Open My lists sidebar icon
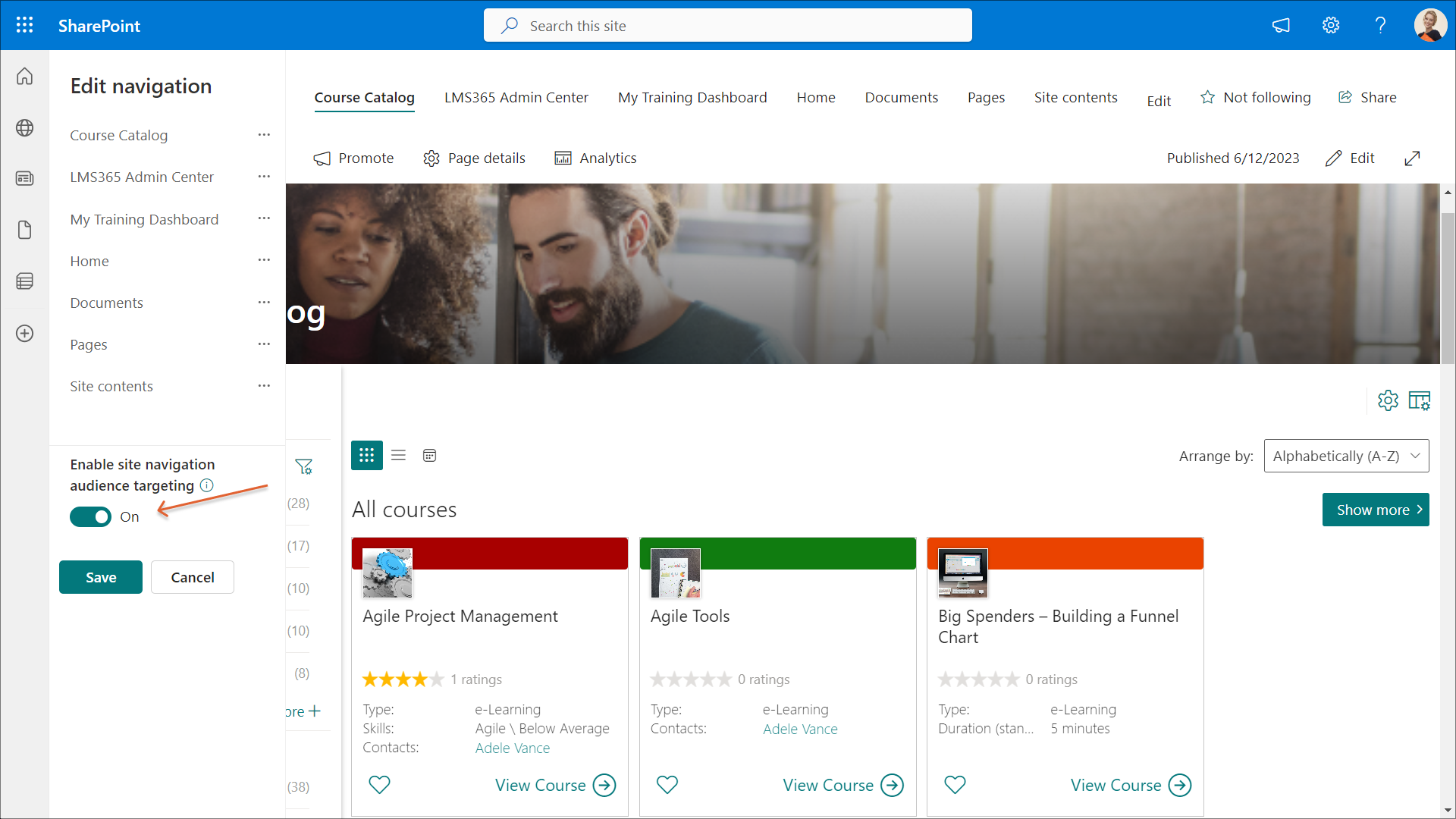 point(24,281)
